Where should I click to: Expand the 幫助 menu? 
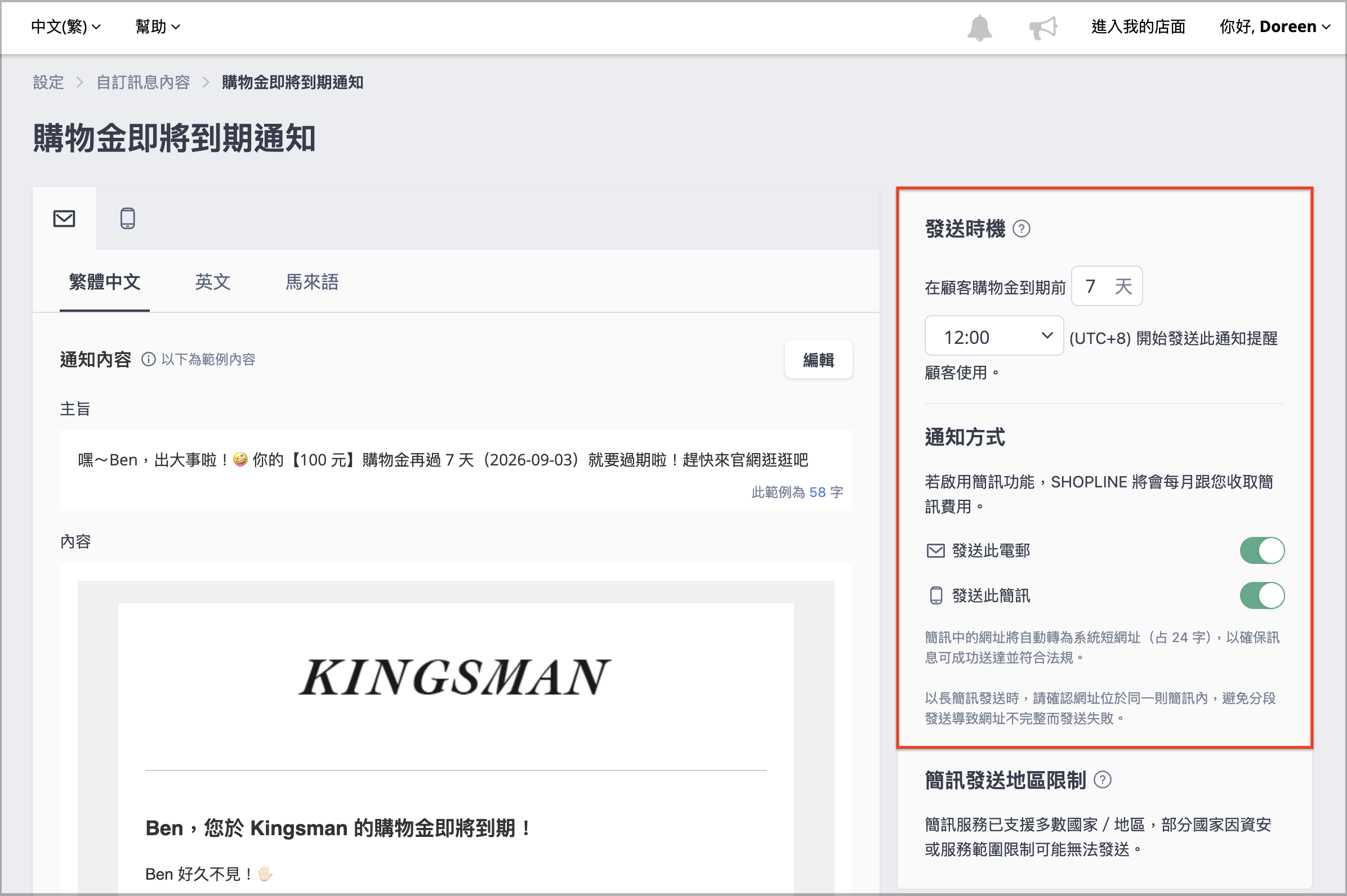point(157,27)
